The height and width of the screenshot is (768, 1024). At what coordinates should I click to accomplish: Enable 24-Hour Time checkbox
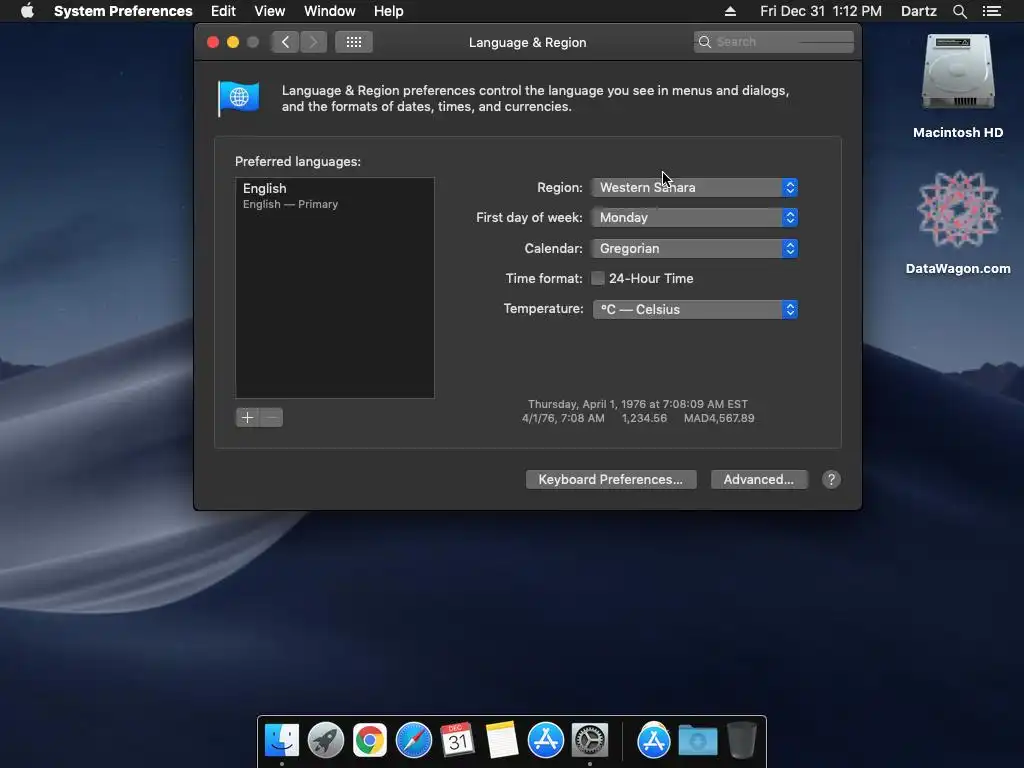pyautogui.click(x=598, y=278)
